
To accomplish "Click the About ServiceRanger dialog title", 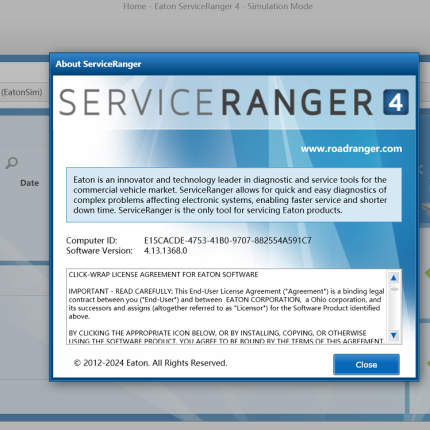I will point(98,64).
